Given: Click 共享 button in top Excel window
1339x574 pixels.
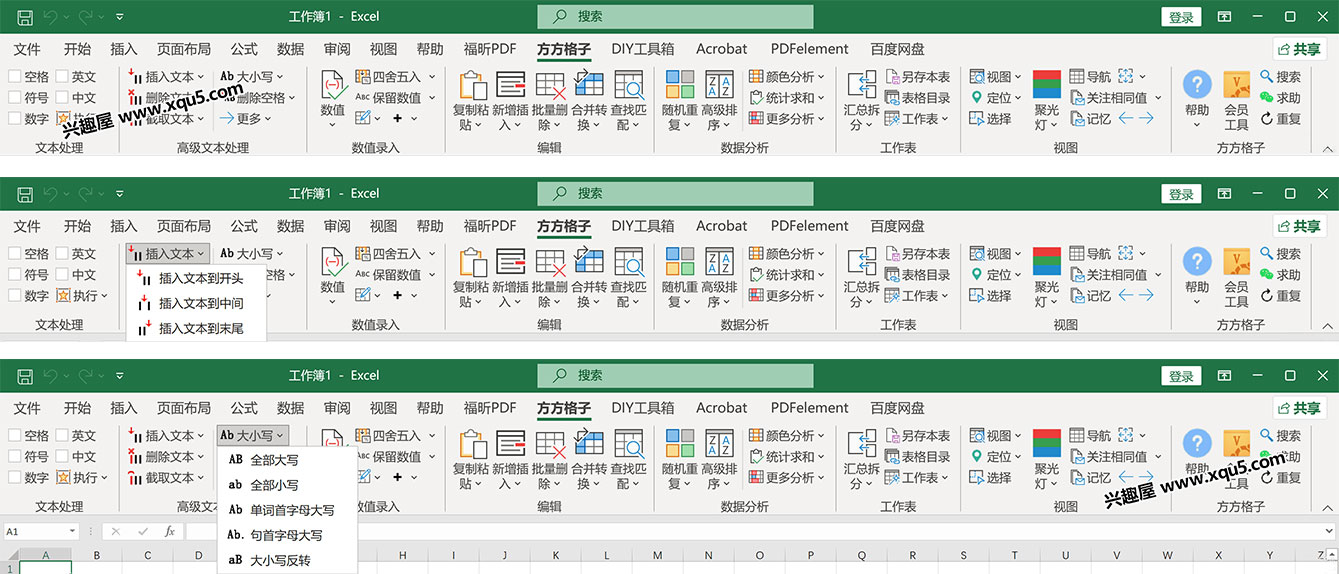Looking at the screenshot, I should 1300,49.
